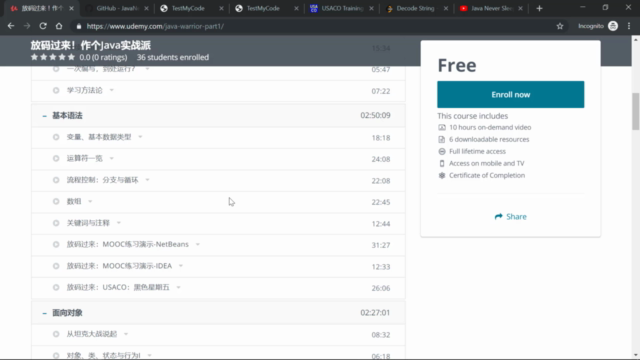Open the Chrome three-dot menu
The height and width of the screenshot is (360, 640).
pos(629,26)
